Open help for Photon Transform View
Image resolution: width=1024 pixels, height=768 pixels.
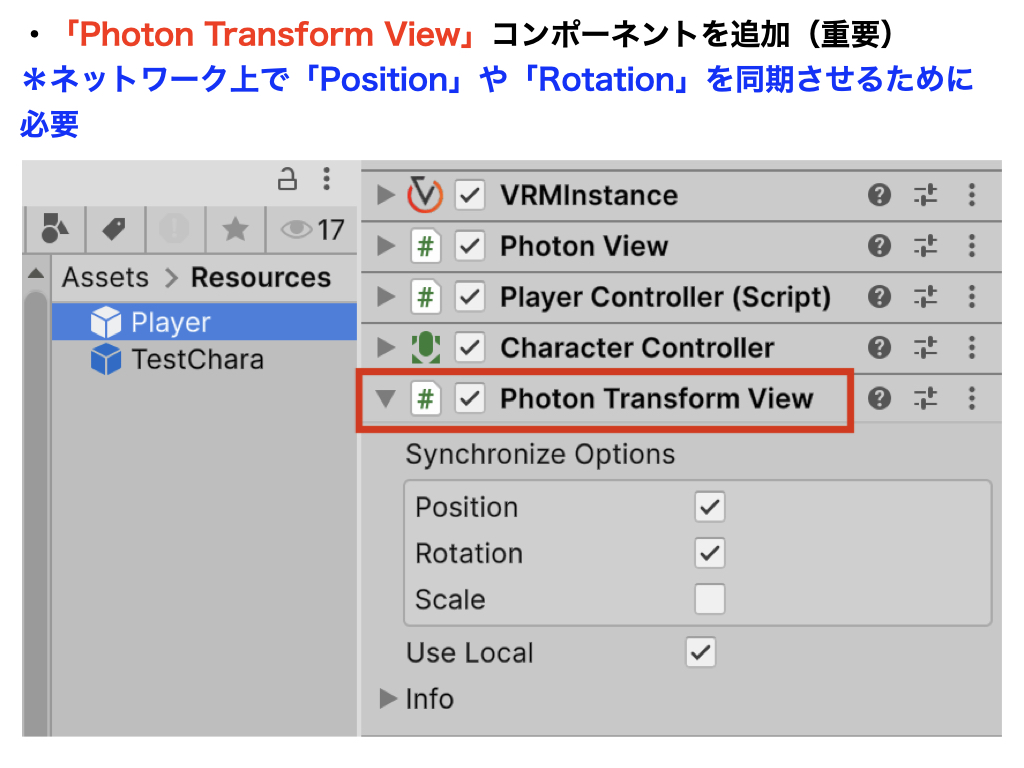click(x=879, y=398)
